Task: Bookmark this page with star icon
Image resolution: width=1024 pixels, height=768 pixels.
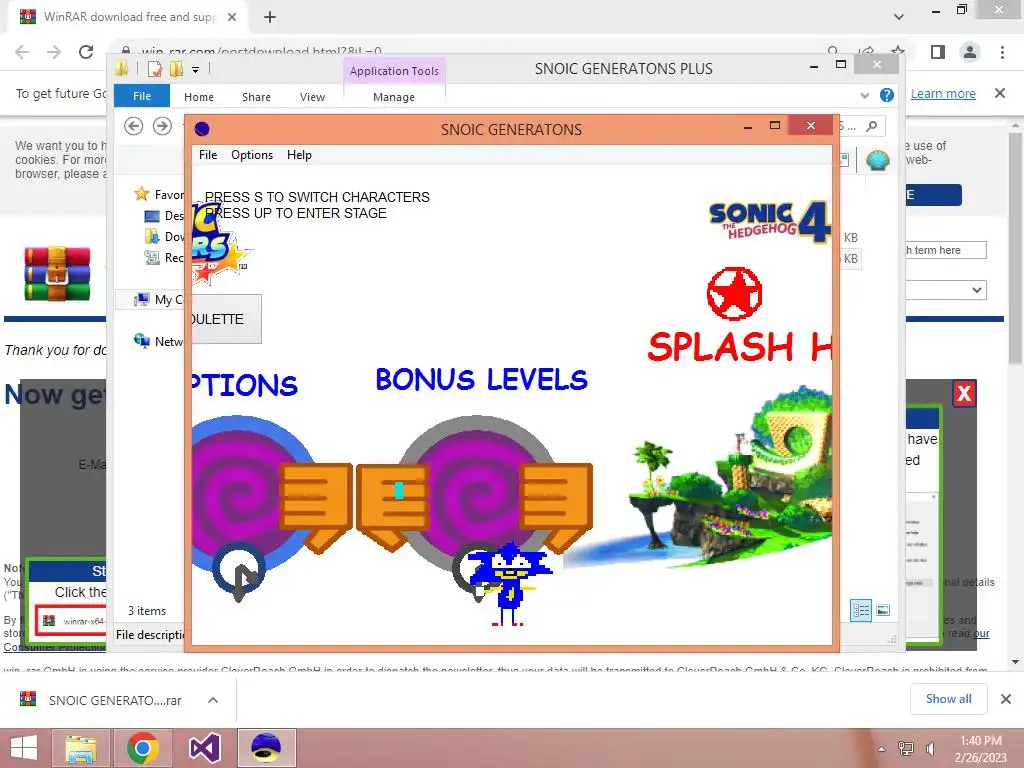Action: [x=898, y=52]
